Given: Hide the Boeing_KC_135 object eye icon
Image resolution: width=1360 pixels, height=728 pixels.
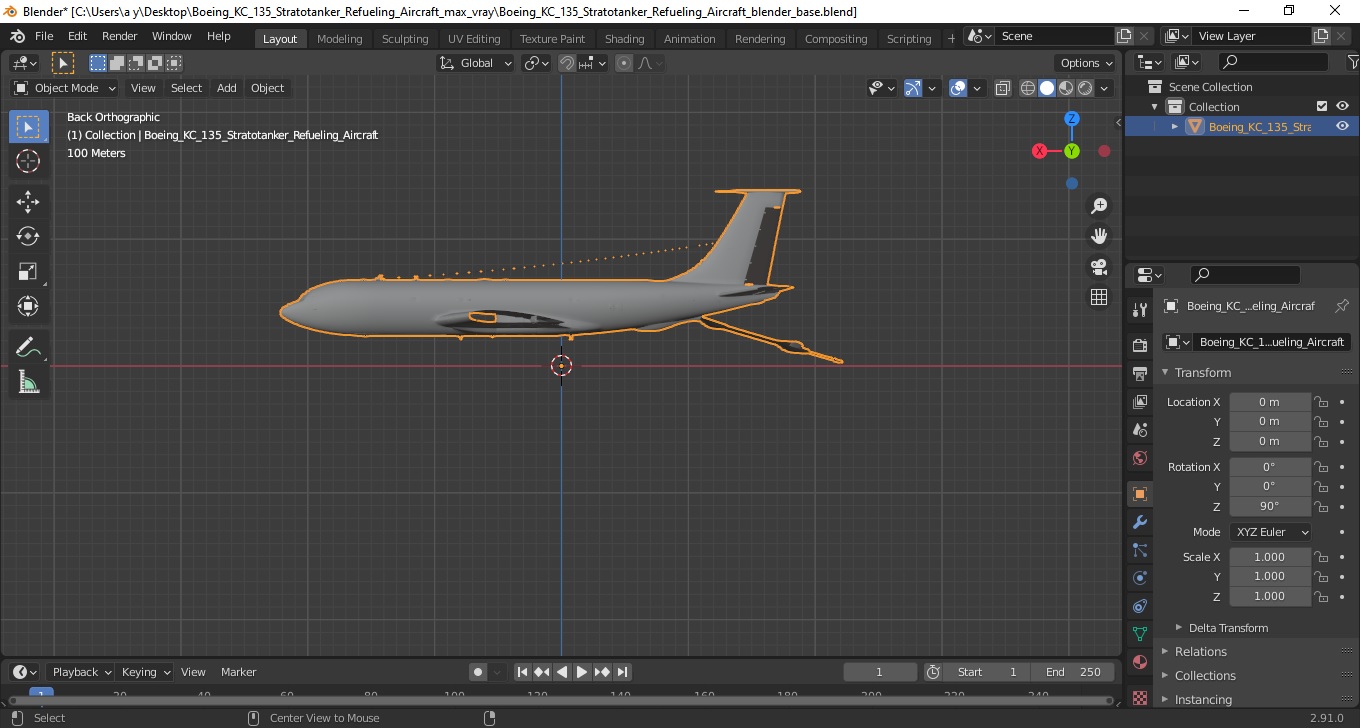Looking at the screenshot, I should coord(1343,126).
